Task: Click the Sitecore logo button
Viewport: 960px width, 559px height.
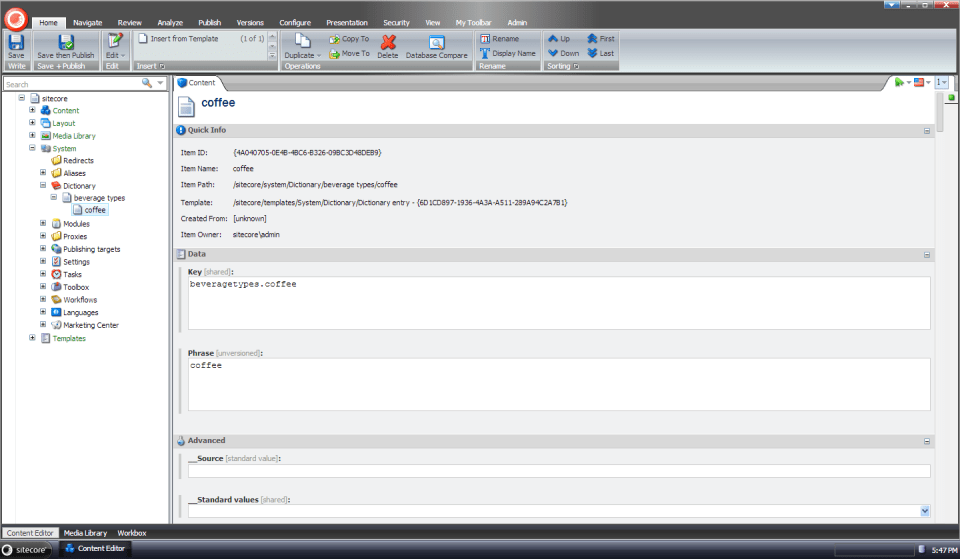Action: (x=15, y=15)
